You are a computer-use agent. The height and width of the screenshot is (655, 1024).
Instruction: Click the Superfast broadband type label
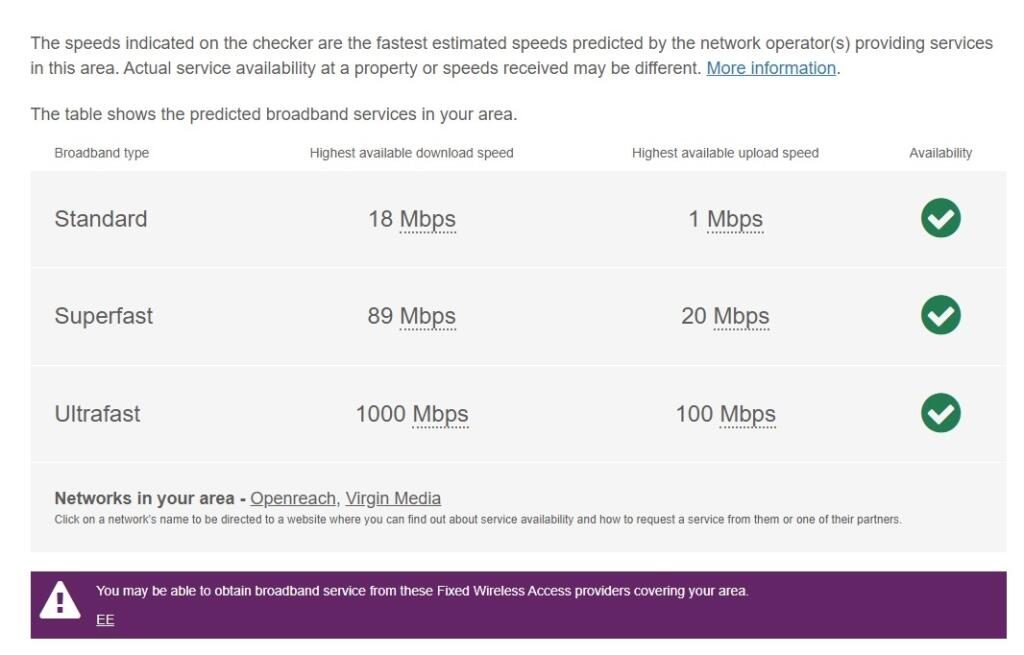click(104, 316)
